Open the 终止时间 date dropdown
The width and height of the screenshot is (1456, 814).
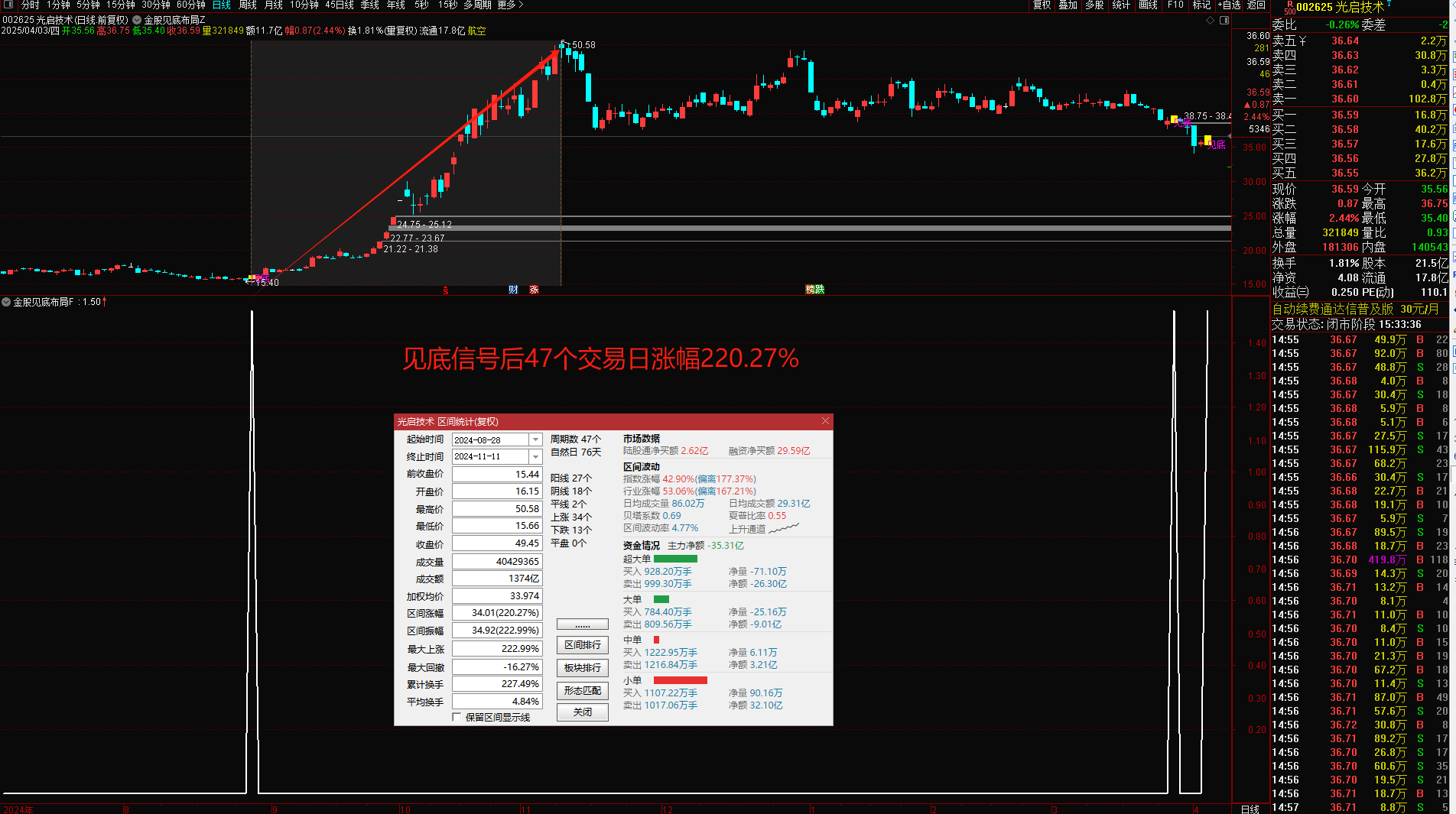[535, 456]
